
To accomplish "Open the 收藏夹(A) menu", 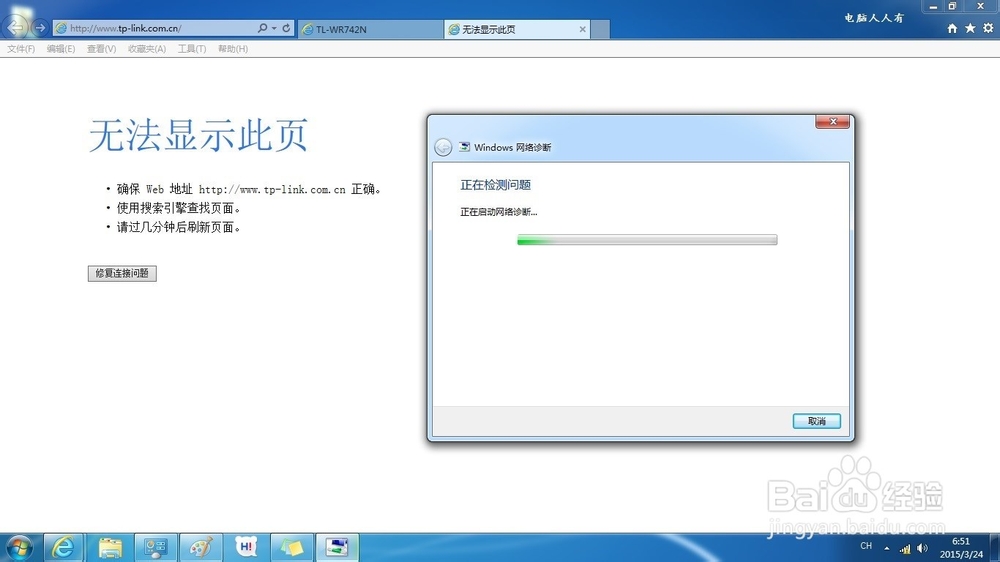I will [147, 48].
